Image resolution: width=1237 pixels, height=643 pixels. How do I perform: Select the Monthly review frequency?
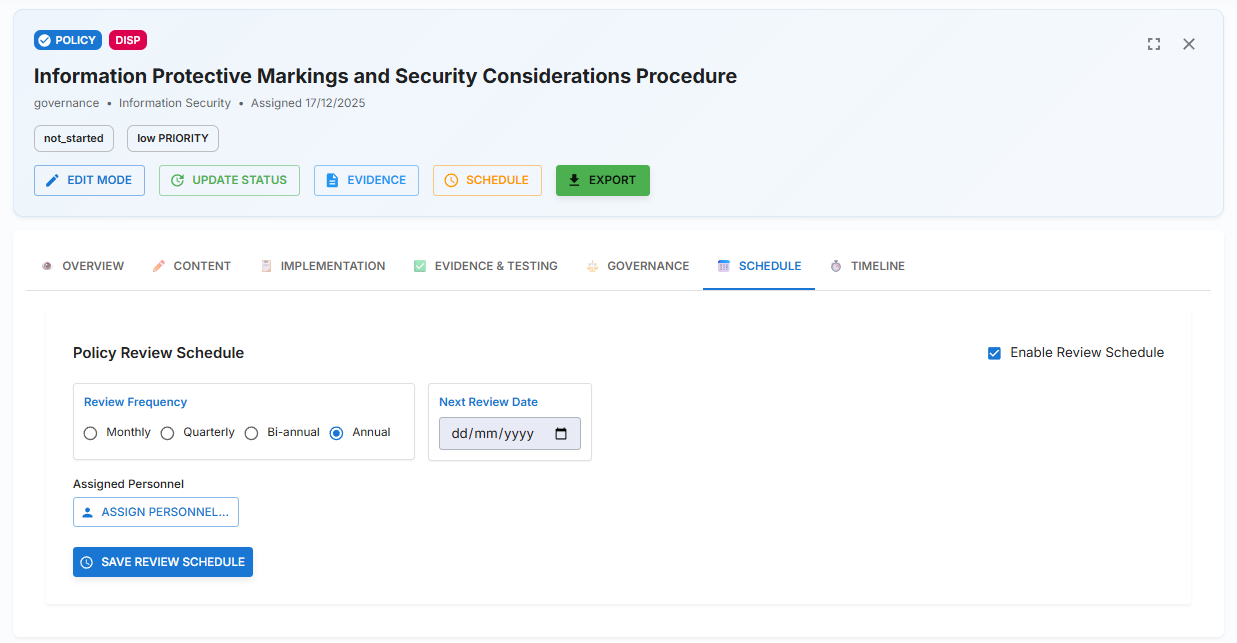coord(91,433)
